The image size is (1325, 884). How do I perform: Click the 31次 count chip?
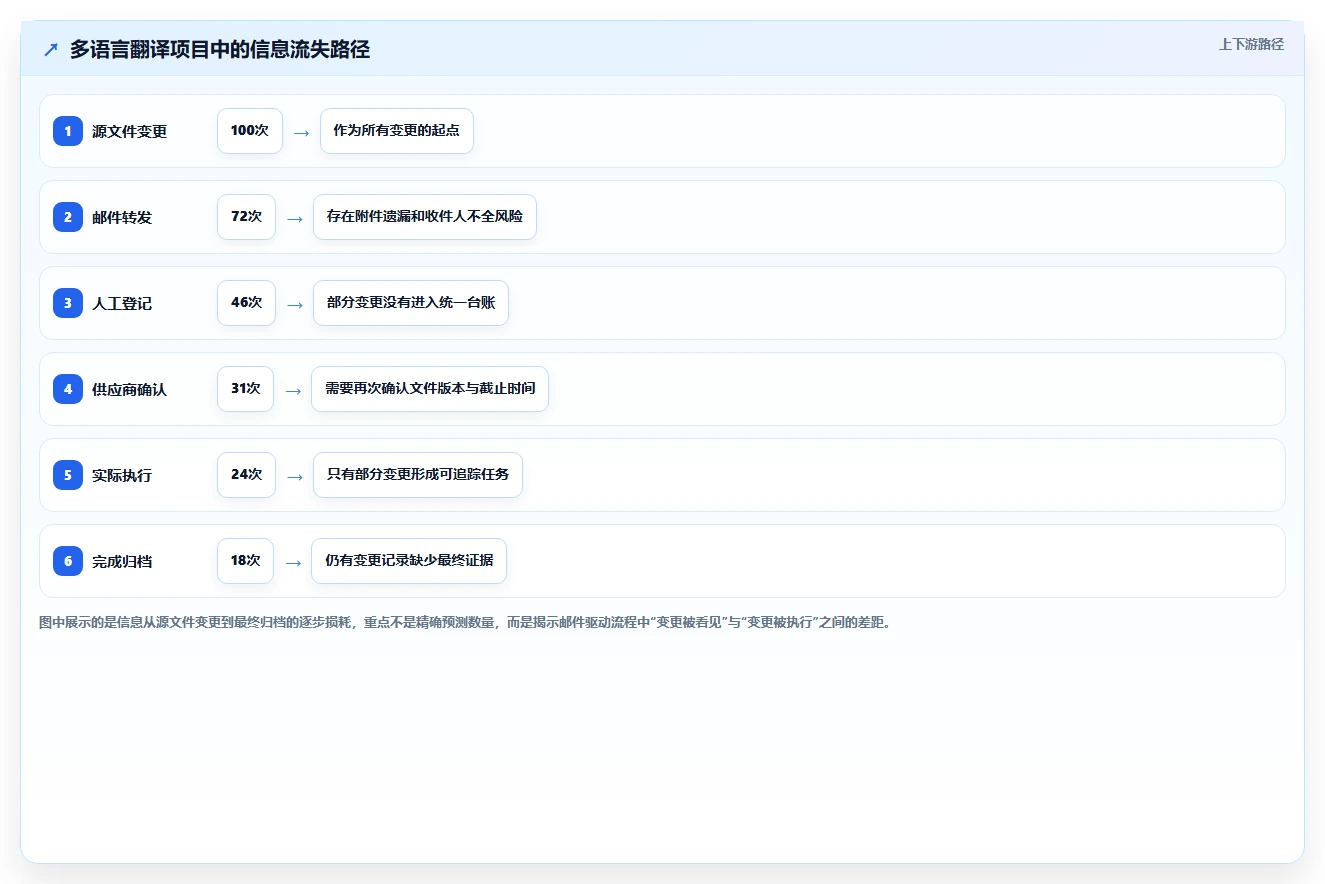pos(245,389)
